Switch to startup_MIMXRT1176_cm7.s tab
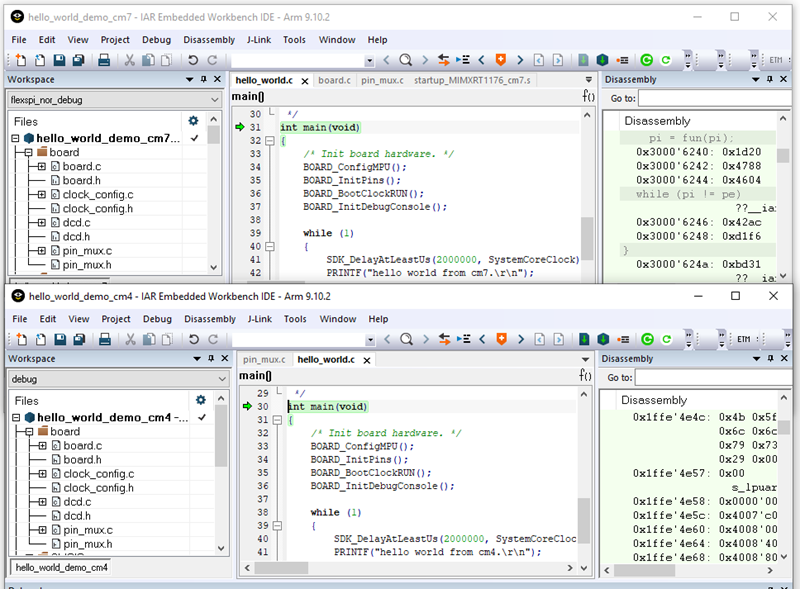Viewport: 800px width, 589px height. [472, 81]
